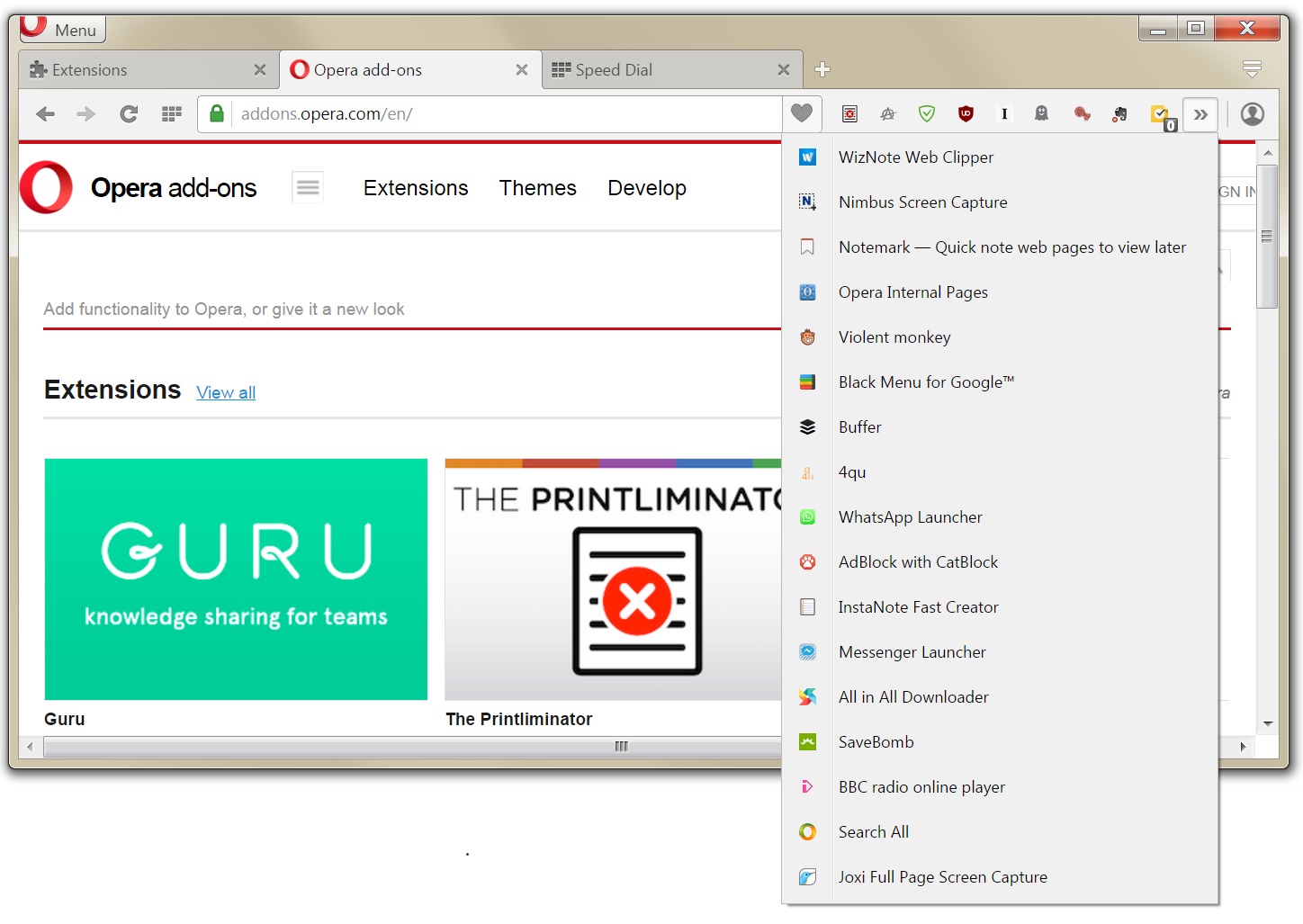The width and height of the screenshot is (1303, 924).
Task: Click the address bar URL field
Action: 504,114
